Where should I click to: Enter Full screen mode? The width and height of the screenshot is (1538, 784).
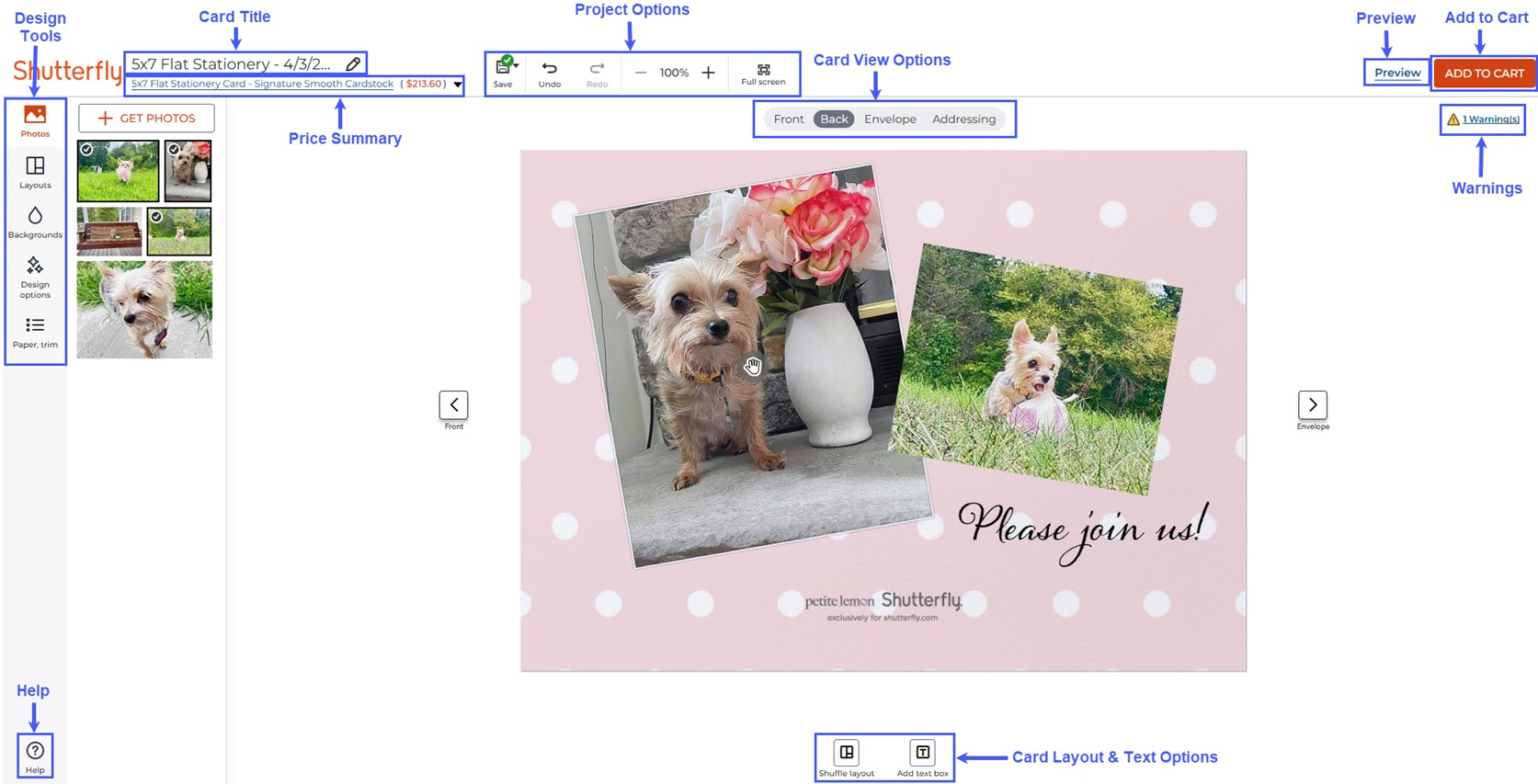763,74
